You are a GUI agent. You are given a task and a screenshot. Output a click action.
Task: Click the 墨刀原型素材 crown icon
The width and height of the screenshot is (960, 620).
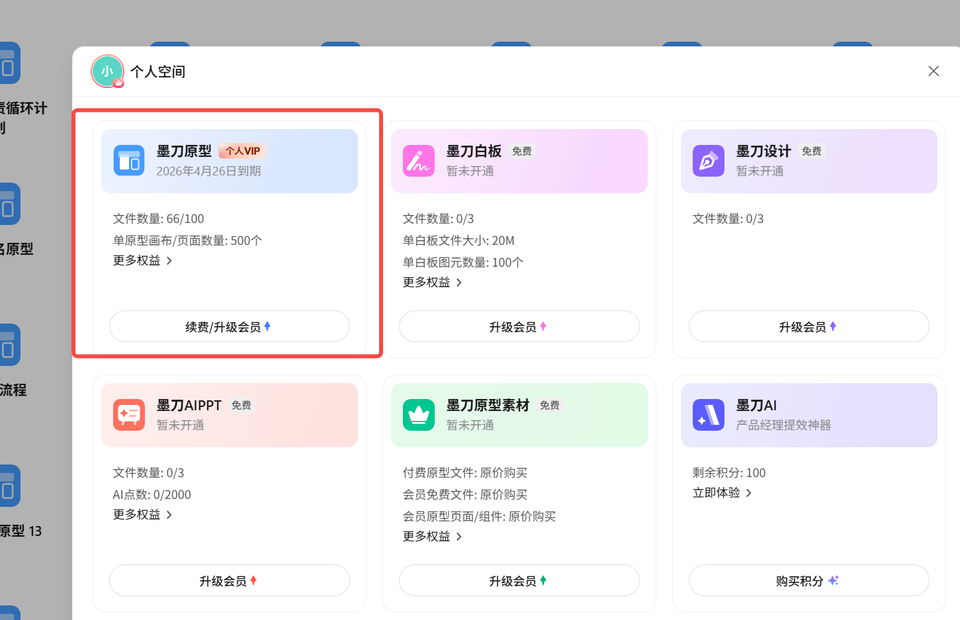tap(419, 415)
